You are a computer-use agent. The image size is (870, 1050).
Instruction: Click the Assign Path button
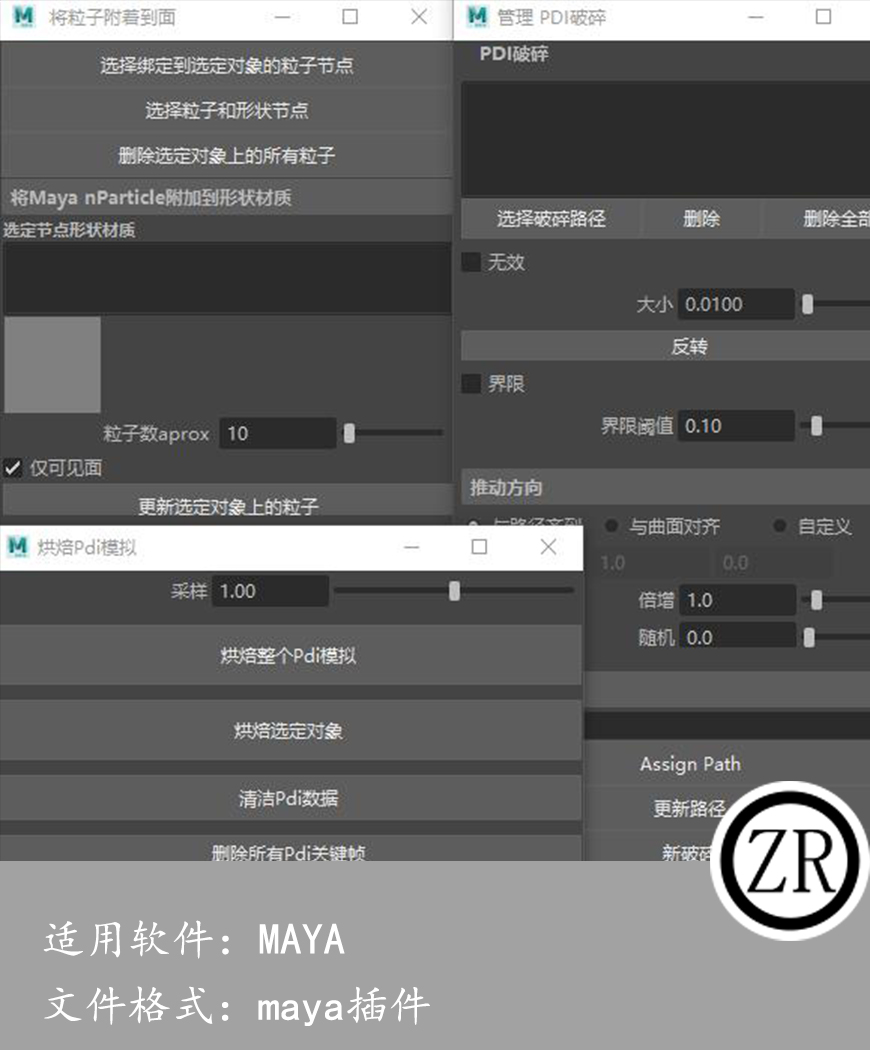[x=689, y=764]
